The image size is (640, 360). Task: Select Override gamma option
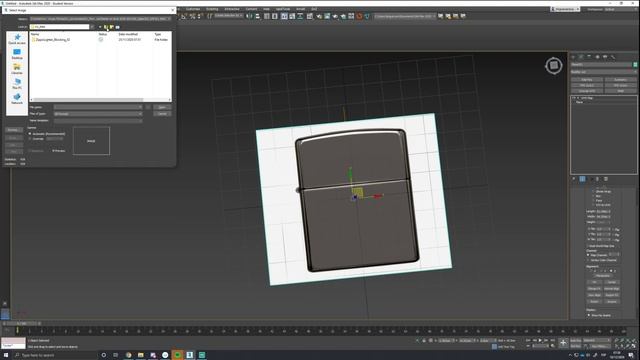click(x=36, y=139)
